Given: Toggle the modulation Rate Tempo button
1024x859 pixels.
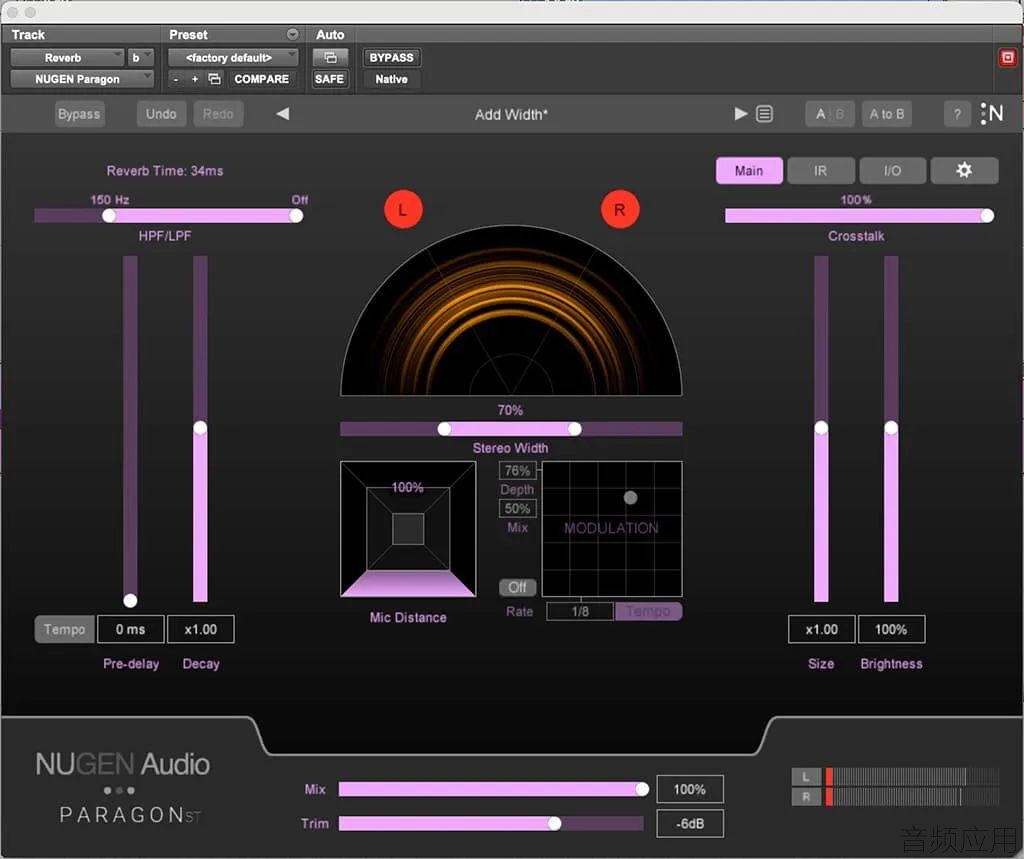Looking at the screenshot, I should click(x=648, y=611).
